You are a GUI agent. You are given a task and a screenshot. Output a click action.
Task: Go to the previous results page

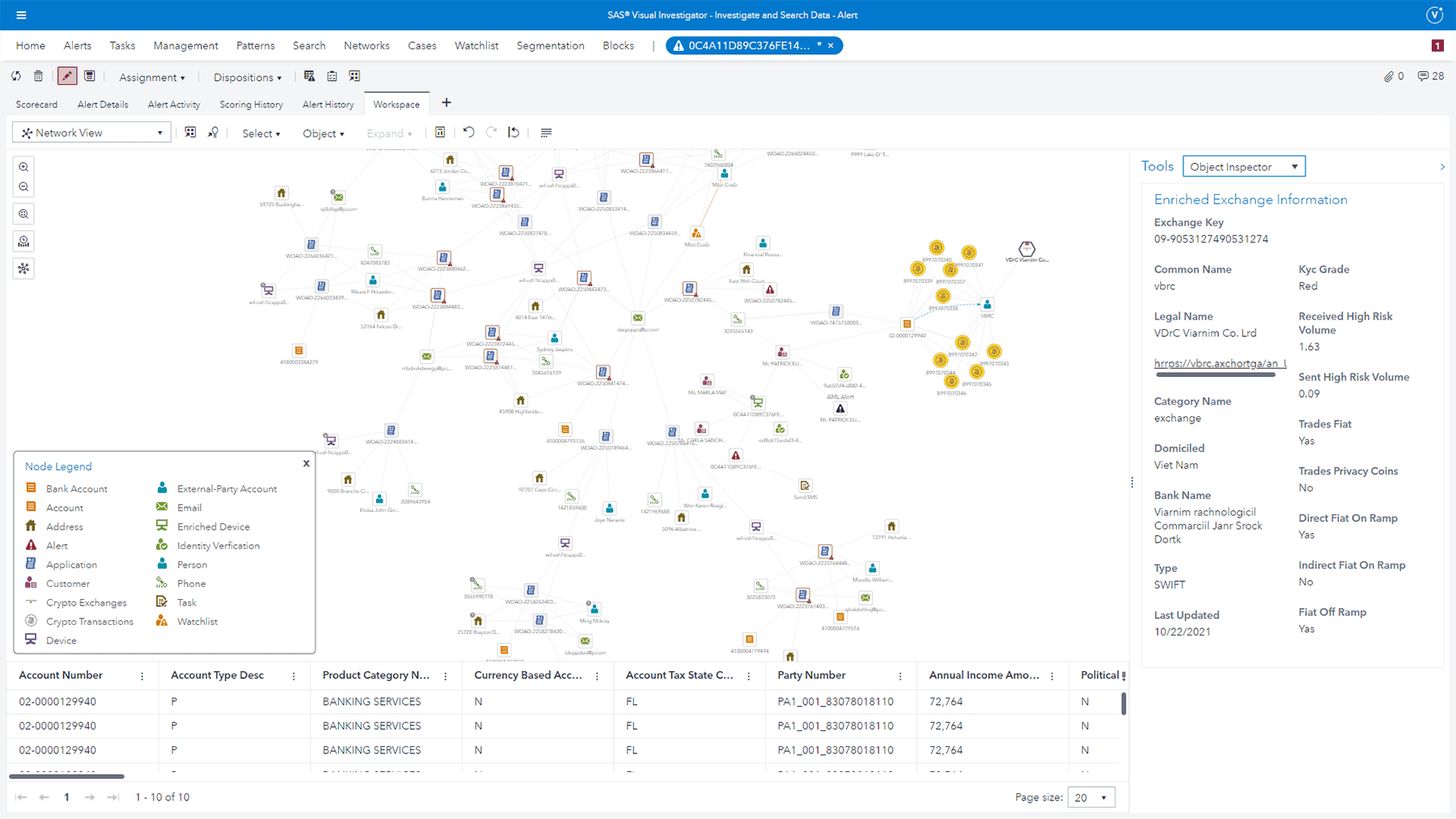(x=44, y=797)
